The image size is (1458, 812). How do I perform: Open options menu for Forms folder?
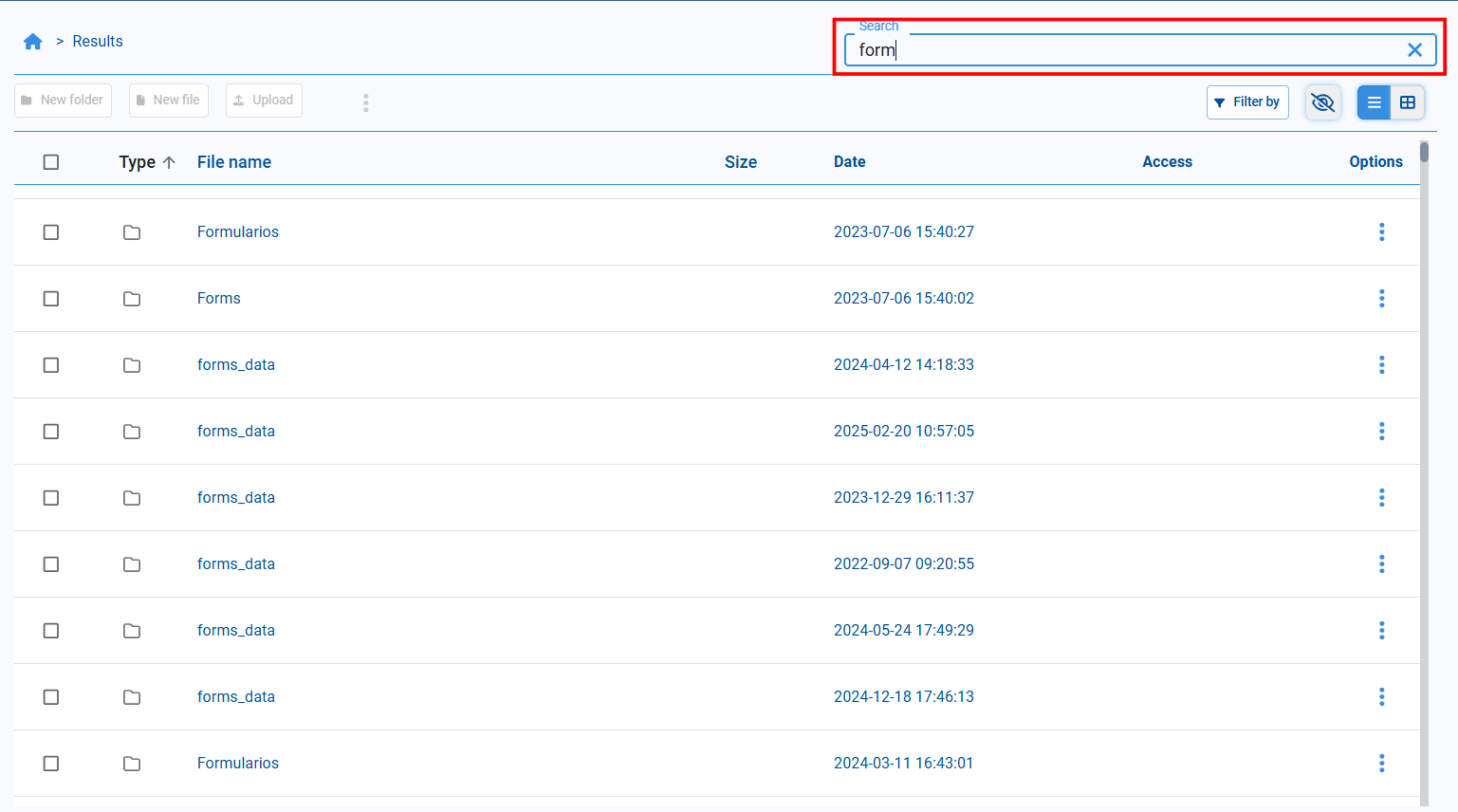(1381, 299)
